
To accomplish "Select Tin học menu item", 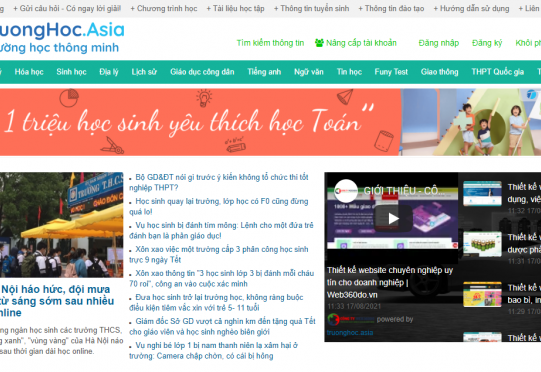I will [x=349, y=72].
